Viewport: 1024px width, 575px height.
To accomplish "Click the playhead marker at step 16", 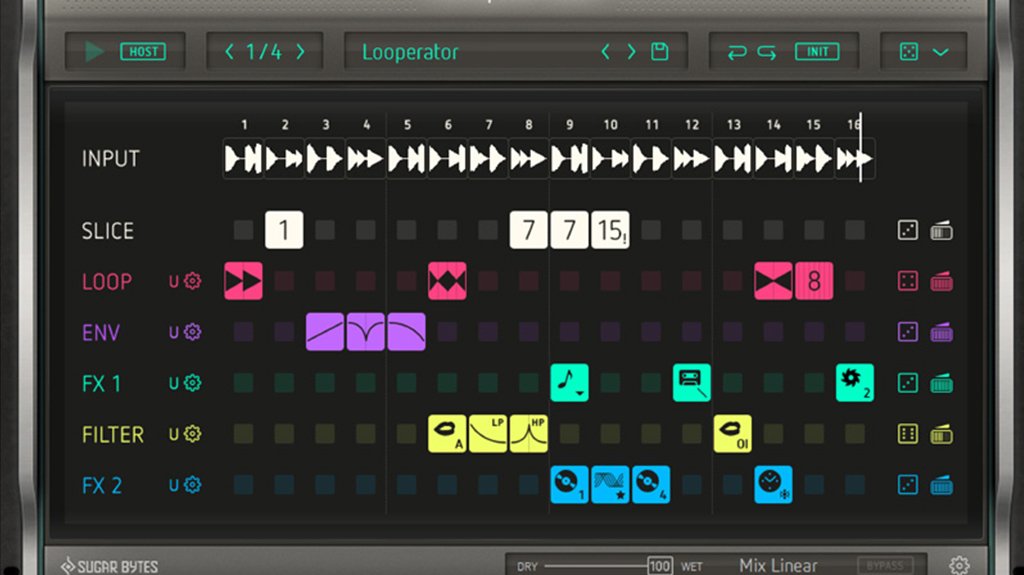I will (x=860, y=148).
